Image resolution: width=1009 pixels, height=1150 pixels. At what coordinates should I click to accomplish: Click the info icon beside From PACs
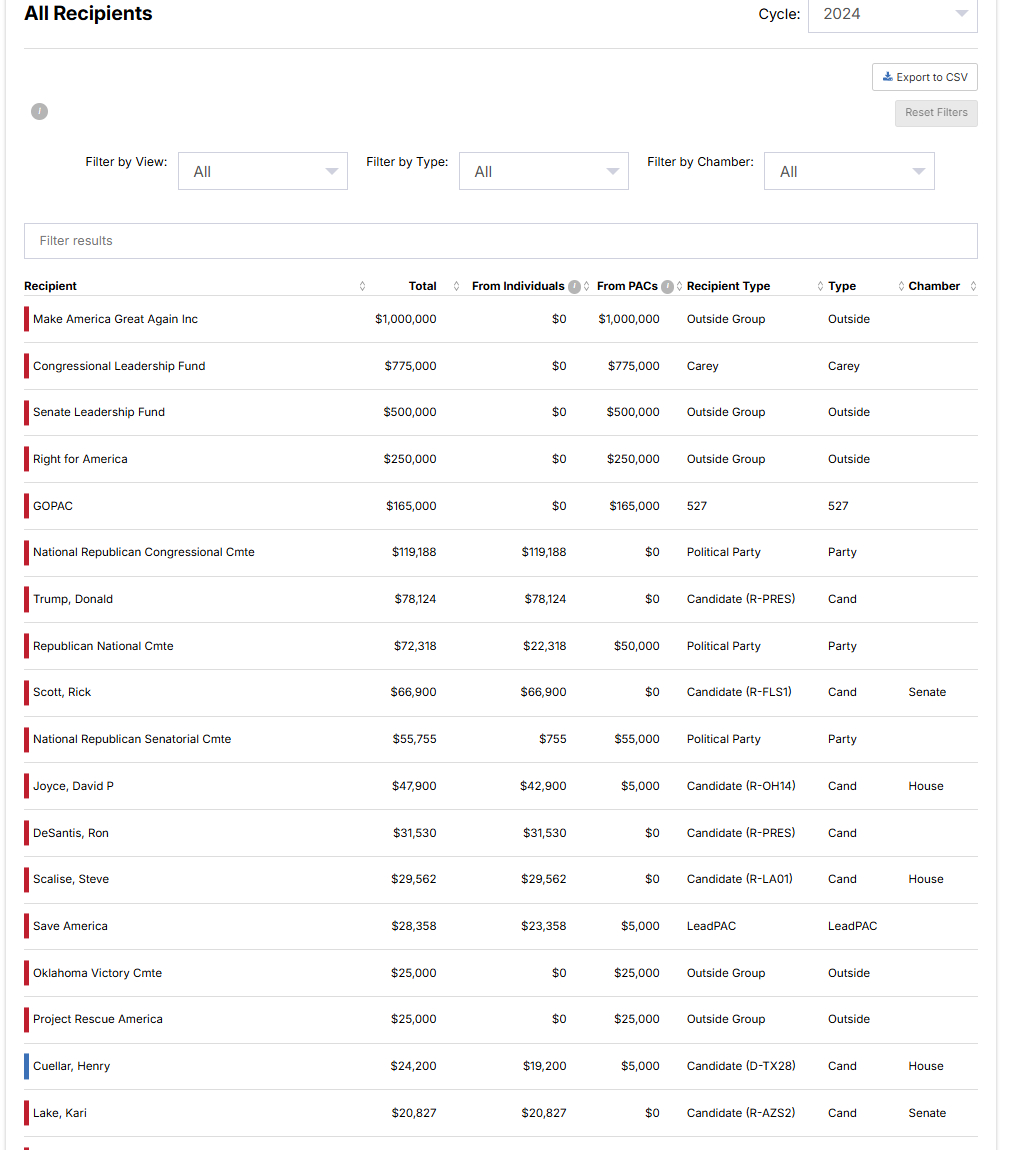[667, 287]
